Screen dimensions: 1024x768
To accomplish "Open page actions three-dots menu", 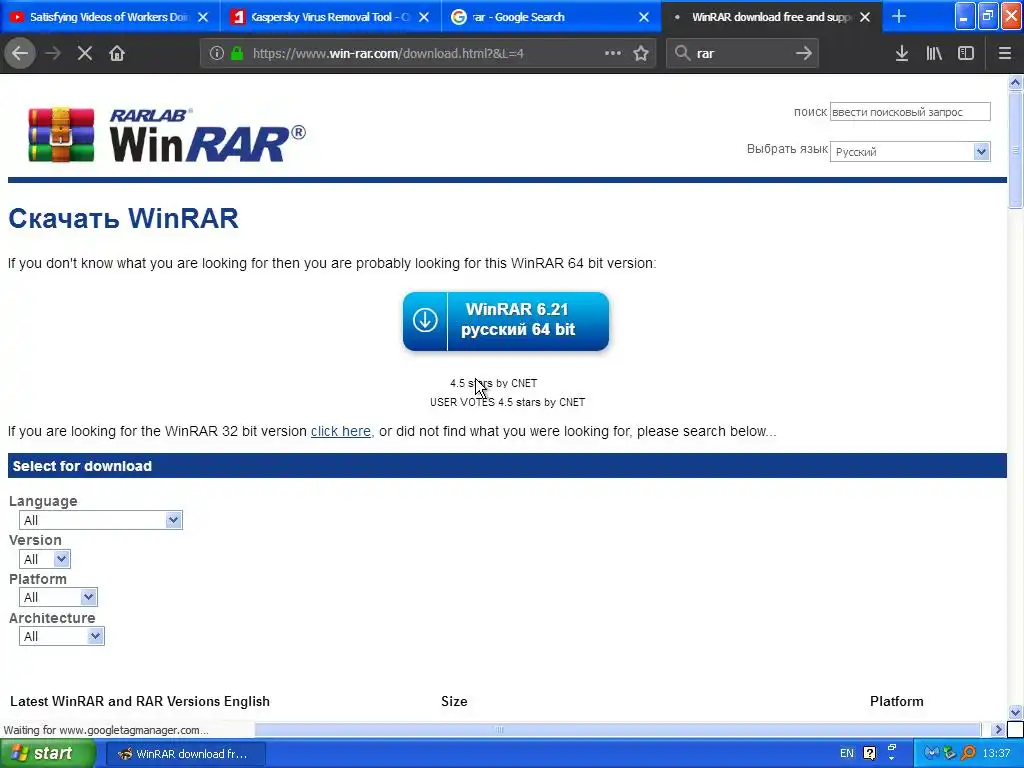I will point(613,54).
